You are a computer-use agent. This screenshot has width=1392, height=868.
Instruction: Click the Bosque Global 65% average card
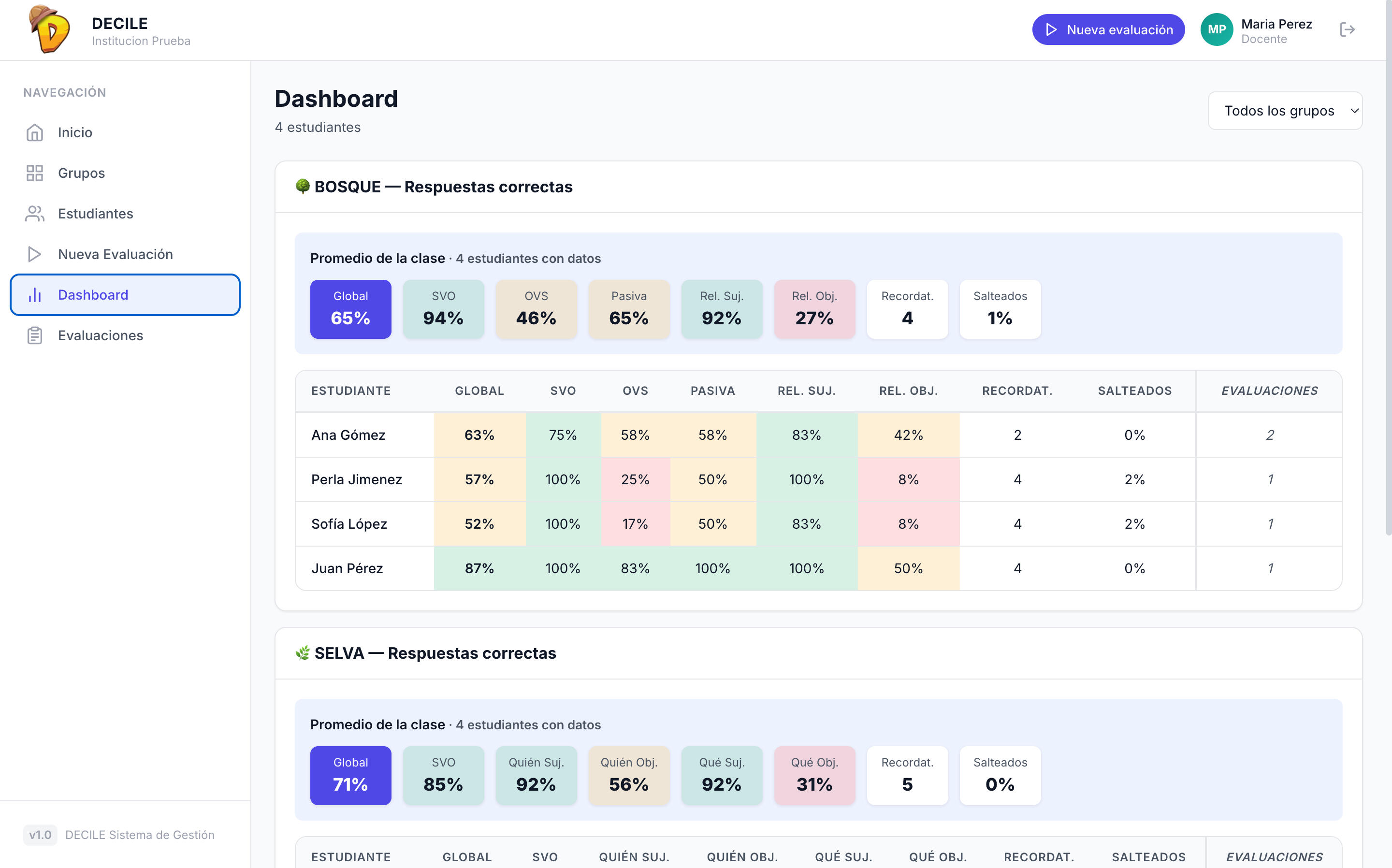[x=351, y=309]
